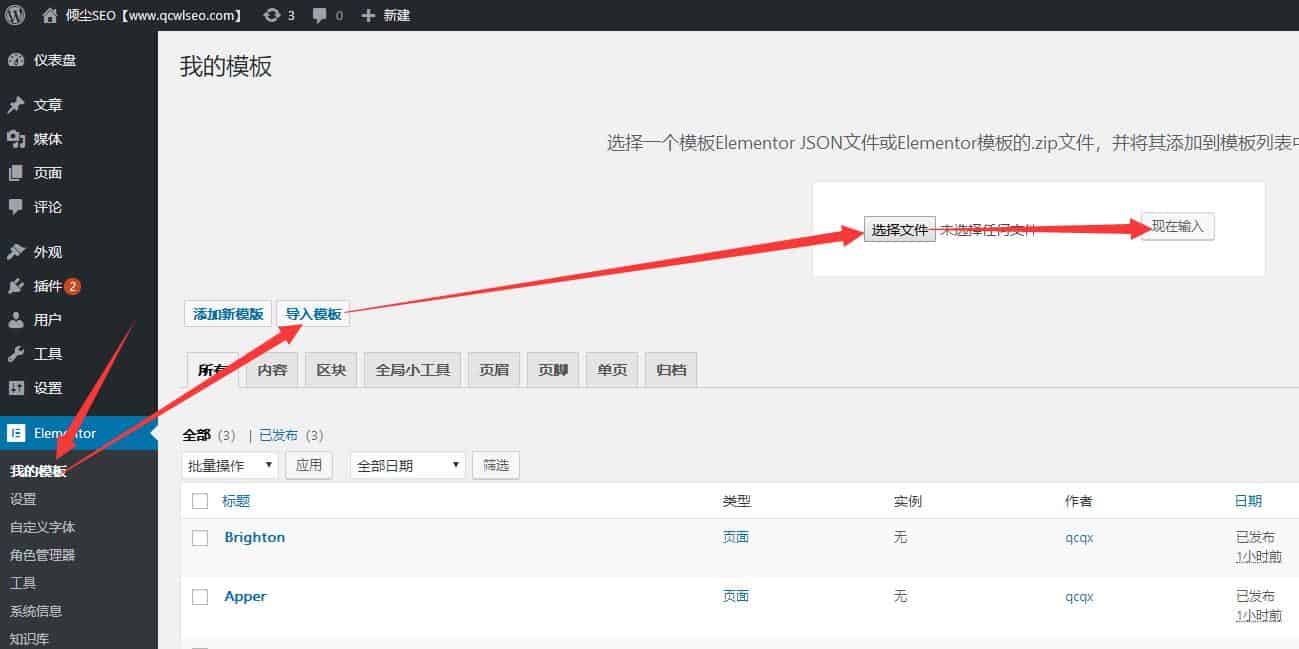Click the 工具 wrench icon
The image size is (1299, 649).
click(16, 354)
